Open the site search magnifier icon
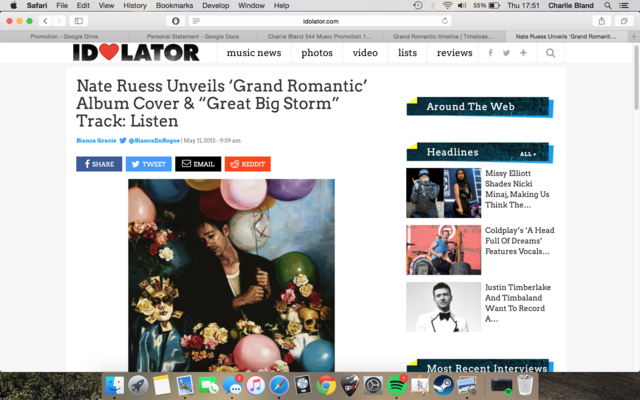The image size is (640, 400). (x=550, y=53)
